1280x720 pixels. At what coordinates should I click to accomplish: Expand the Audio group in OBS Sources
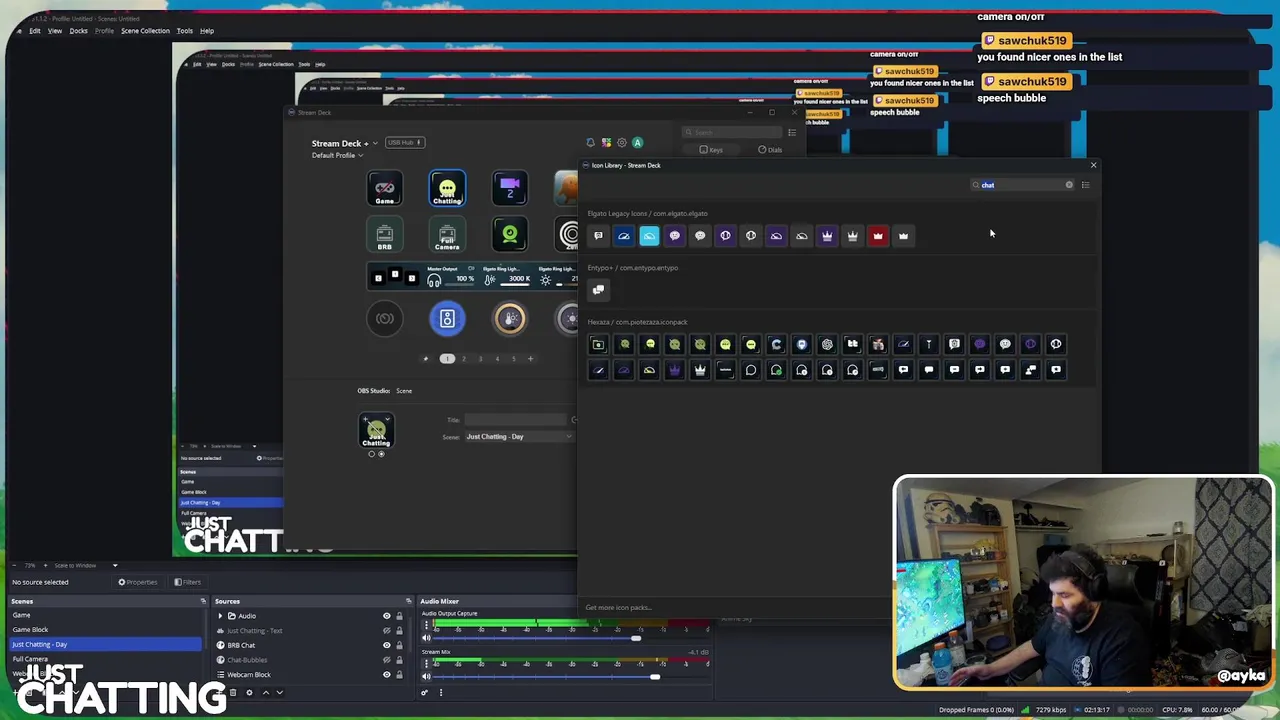(220, 616)
